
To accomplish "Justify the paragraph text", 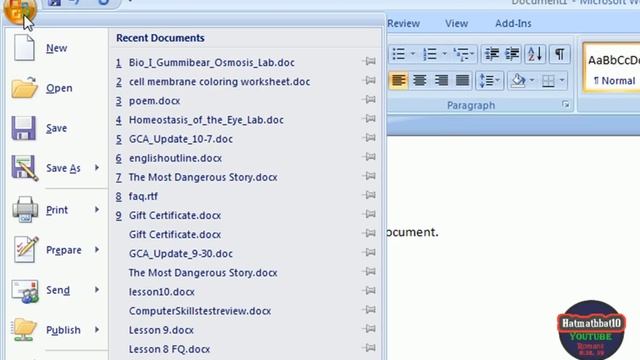I will (462, 80).
